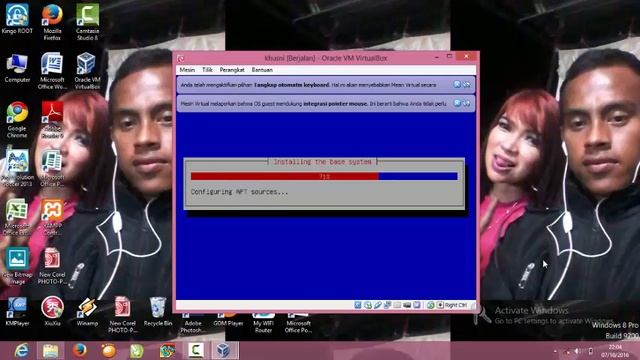
Task: Open the Tilik menu
Action: (x=207, y=70)
